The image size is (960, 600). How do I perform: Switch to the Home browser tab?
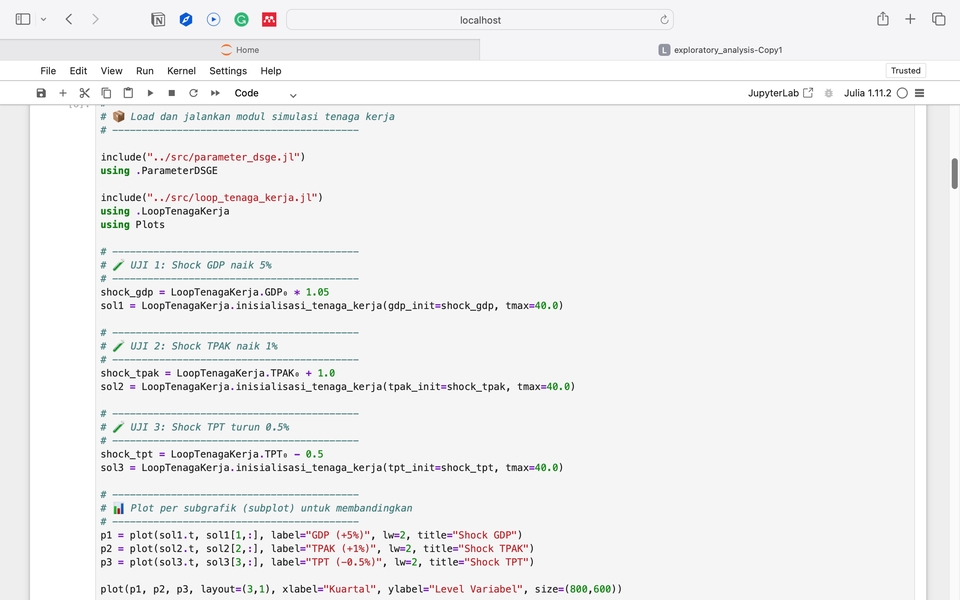[x=240, y=50]
